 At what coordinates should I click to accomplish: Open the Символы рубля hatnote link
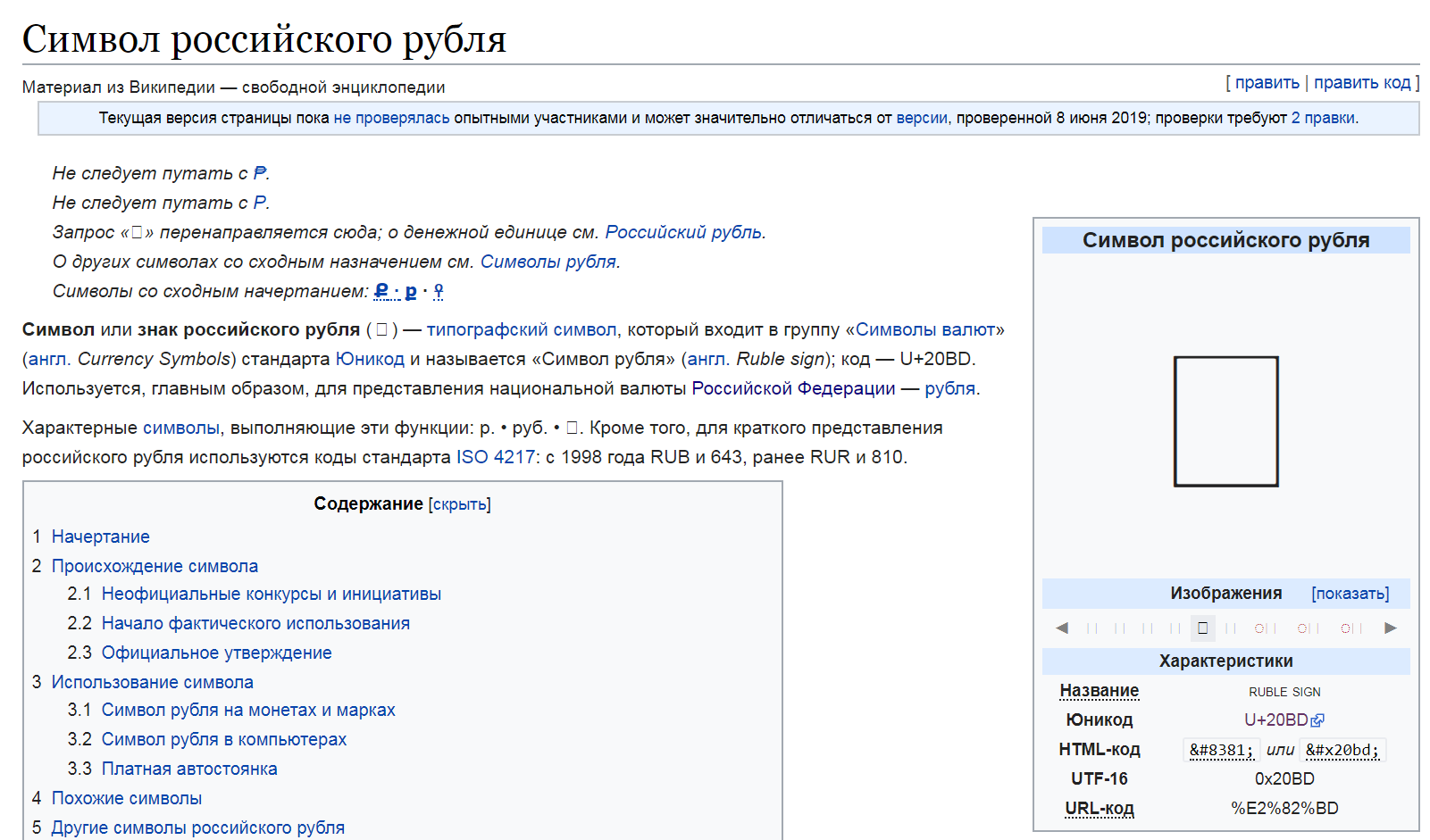548,262
